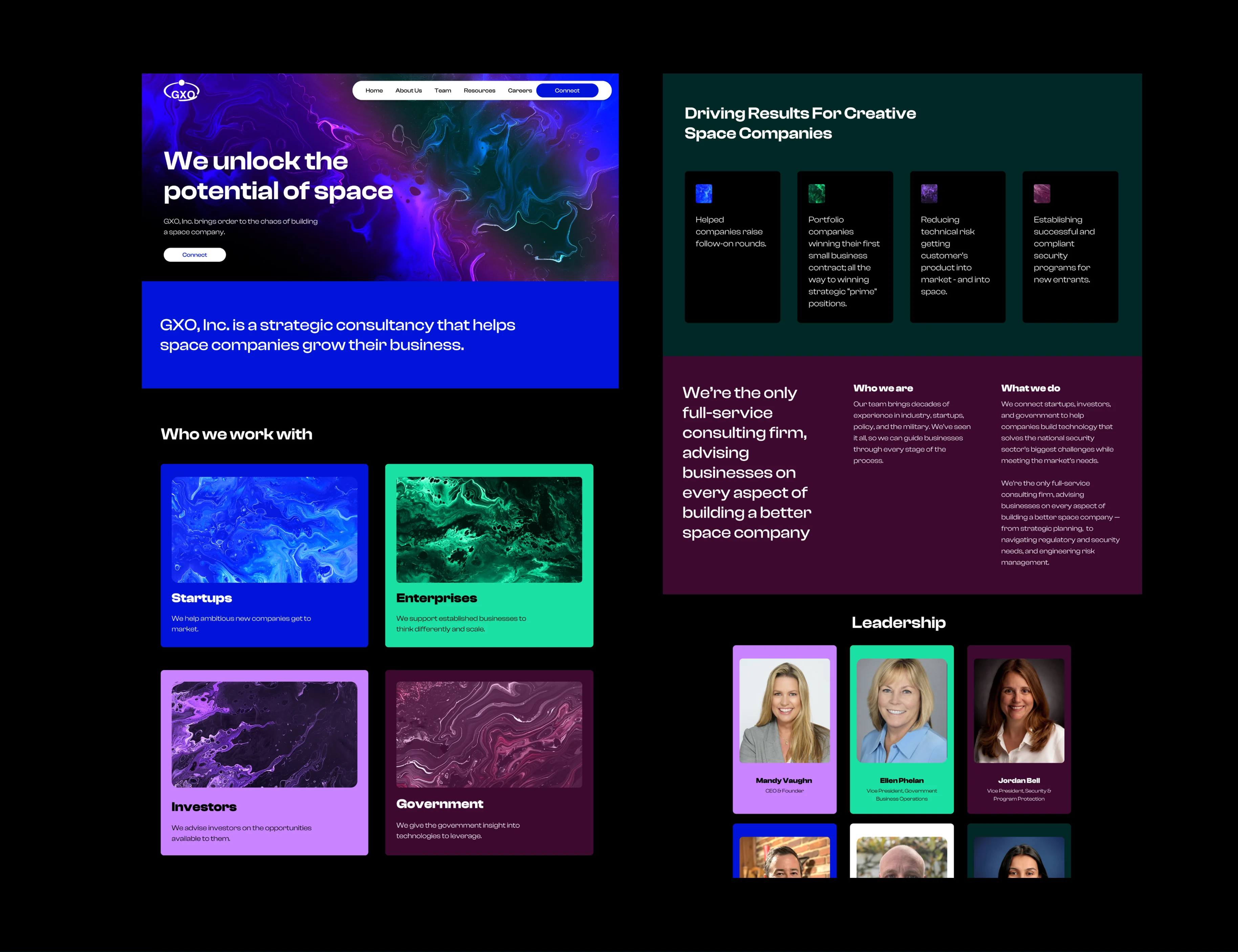Select Mandy Vaughn's portrait photo
1238x952 pixels.
coord(784,711)
